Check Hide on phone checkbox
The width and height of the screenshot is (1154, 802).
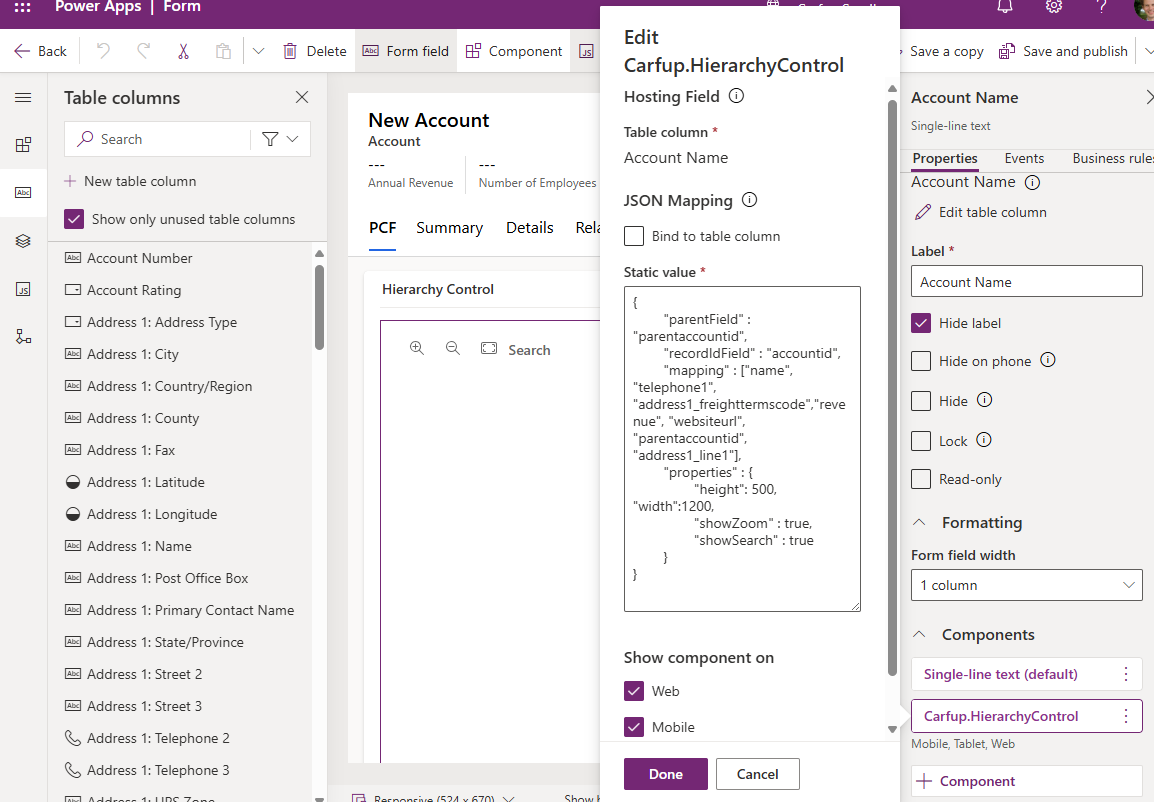(x=921, y=361)
